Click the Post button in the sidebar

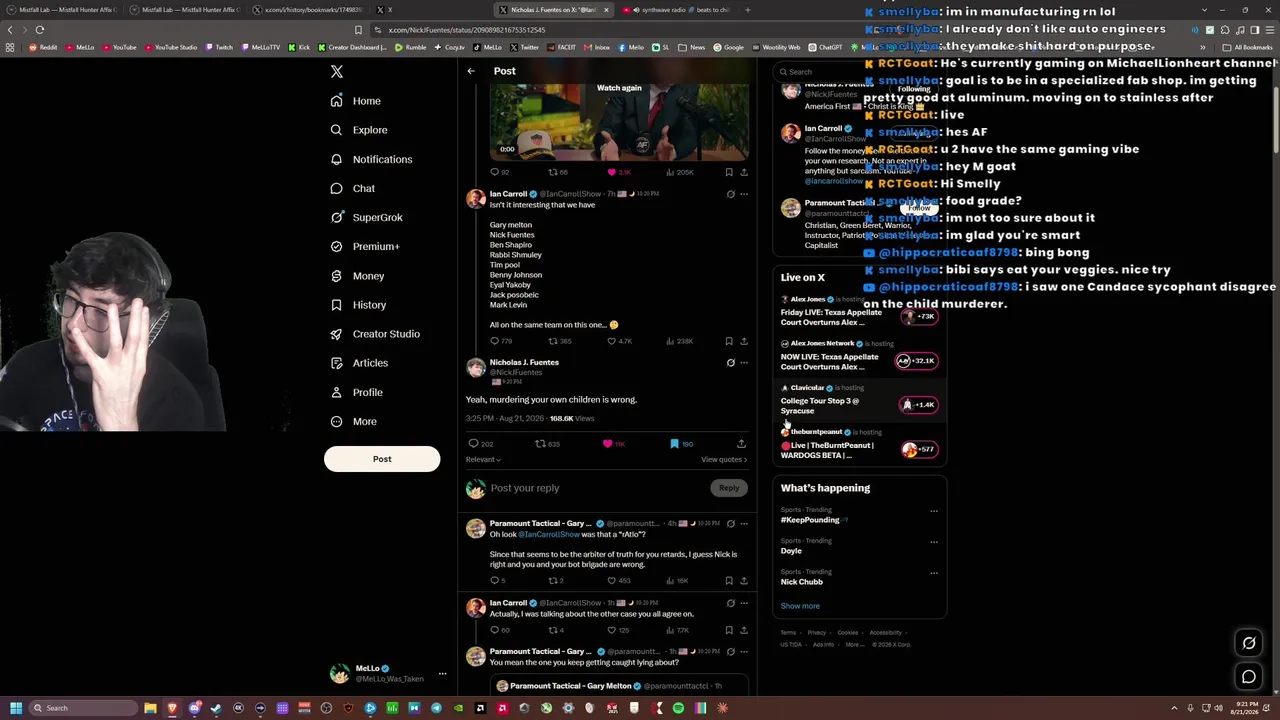tap(382, 459)
